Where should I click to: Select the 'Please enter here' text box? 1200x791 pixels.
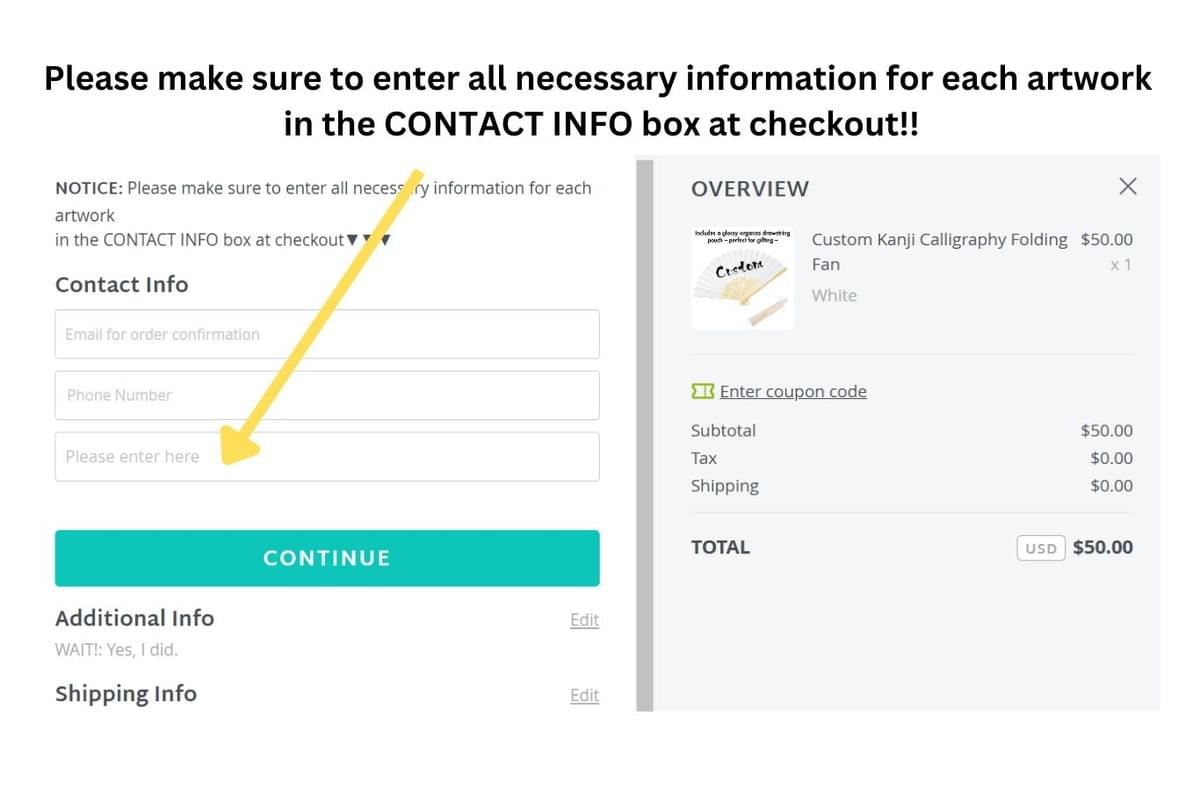click(x=327, y=456)
